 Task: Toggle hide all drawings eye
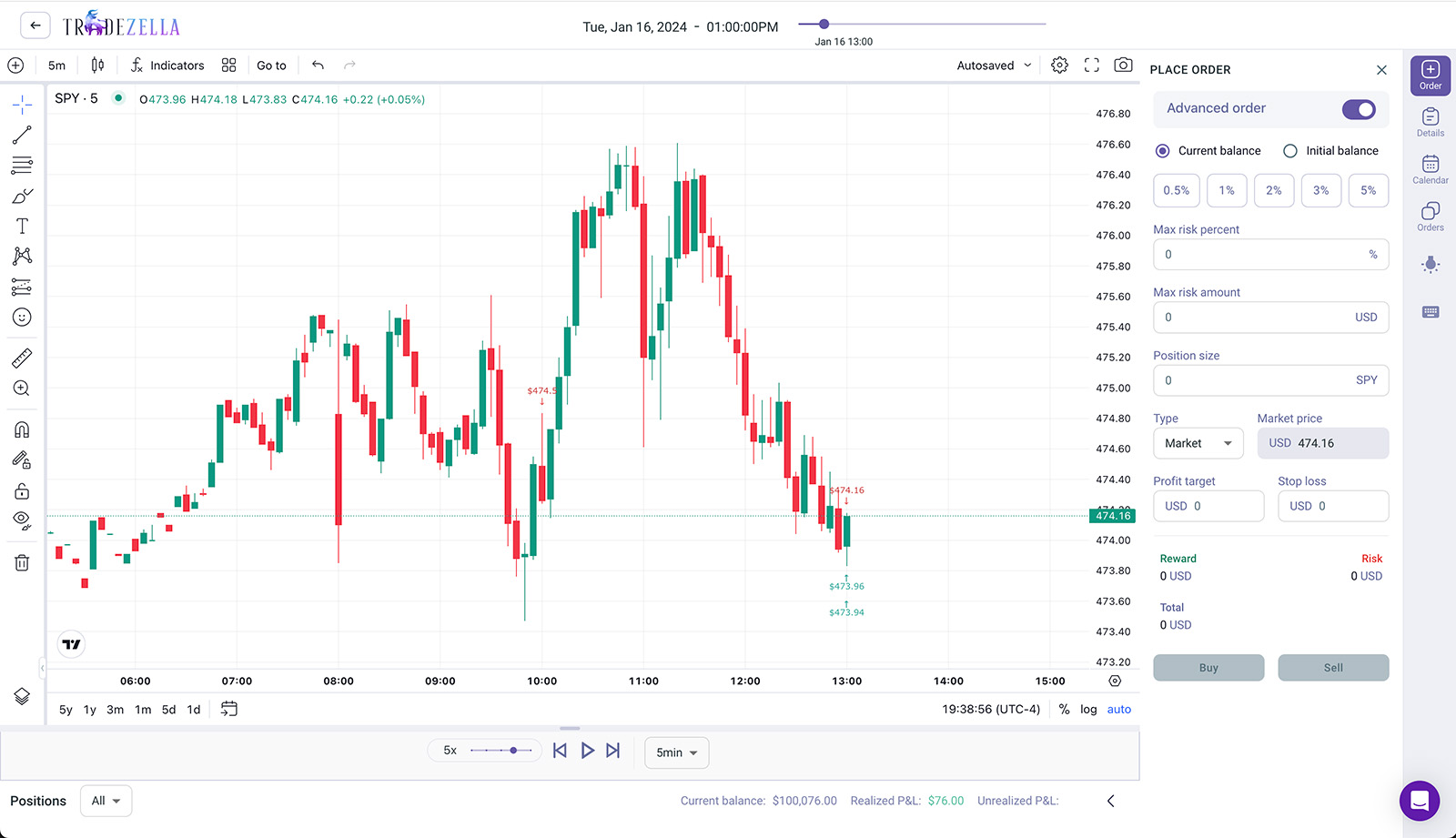click(22, 521)
